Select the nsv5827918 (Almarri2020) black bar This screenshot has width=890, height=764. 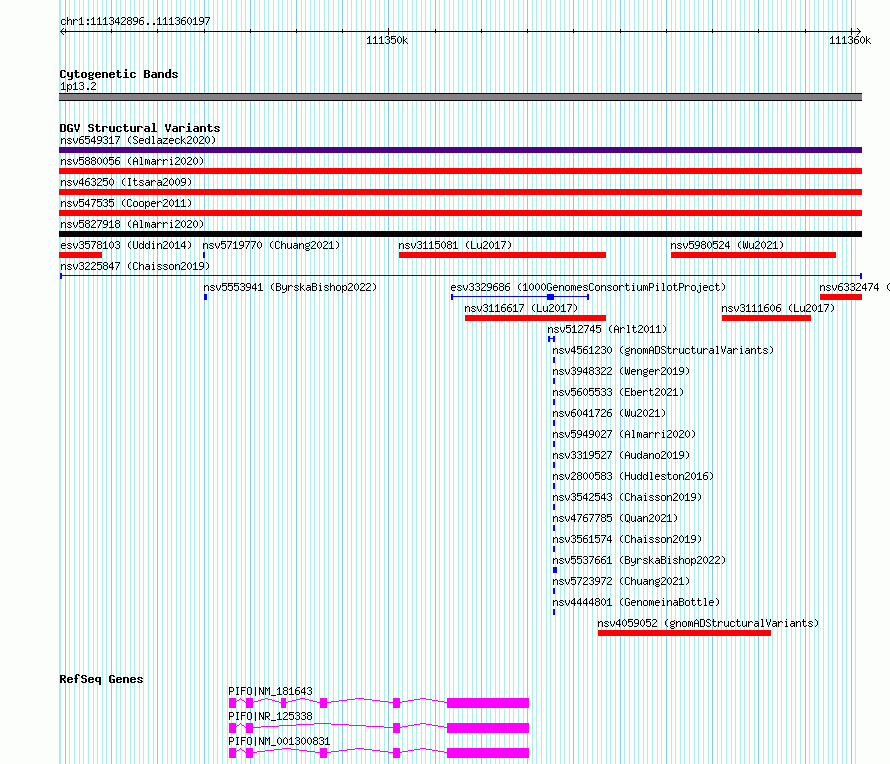click(x=460, y=234)
